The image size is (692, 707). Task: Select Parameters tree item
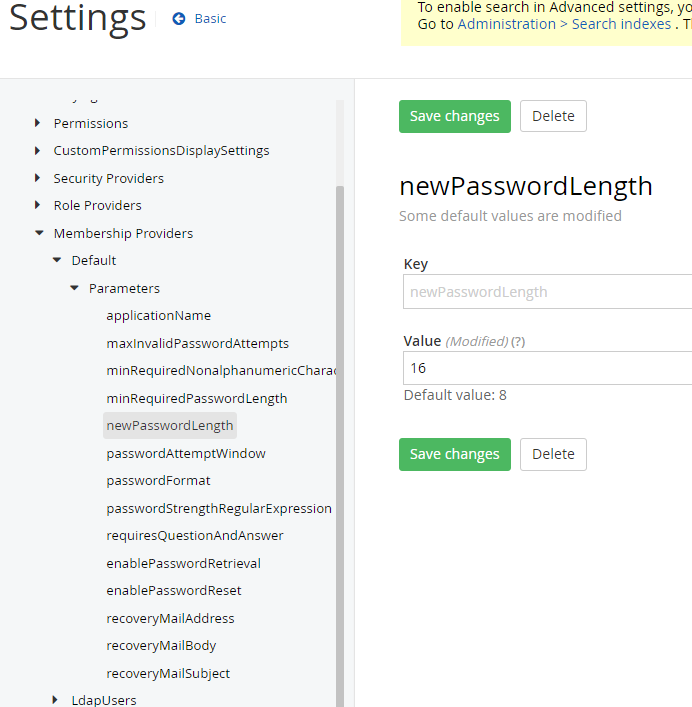point(124,289)
